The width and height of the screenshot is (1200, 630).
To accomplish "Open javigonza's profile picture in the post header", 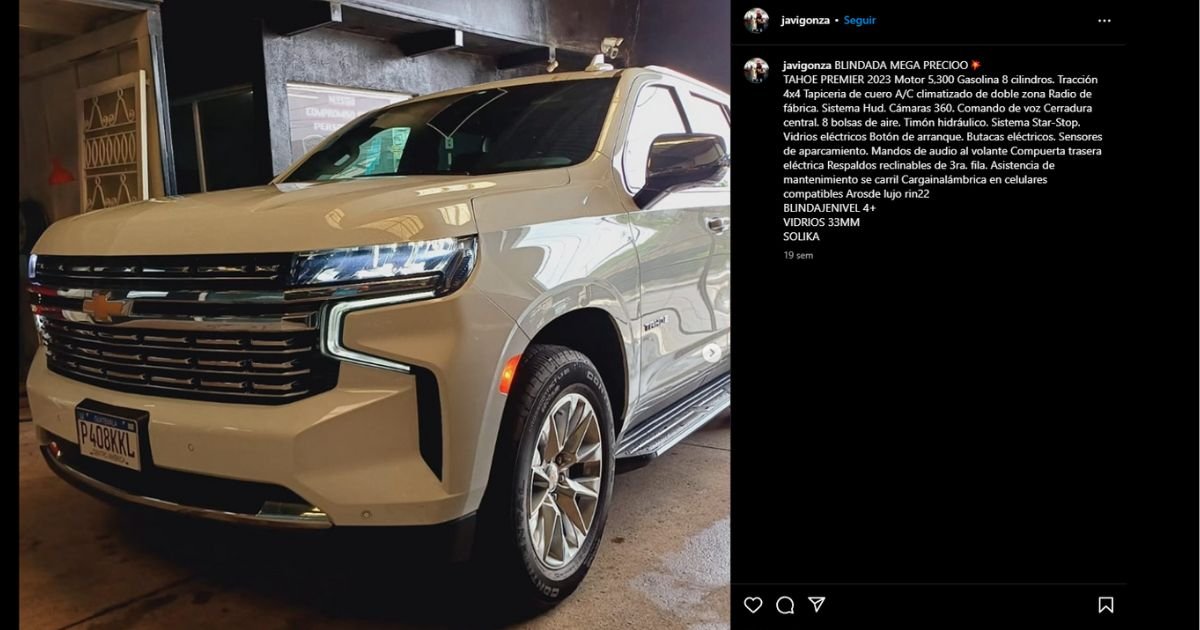I will (756, 20).
